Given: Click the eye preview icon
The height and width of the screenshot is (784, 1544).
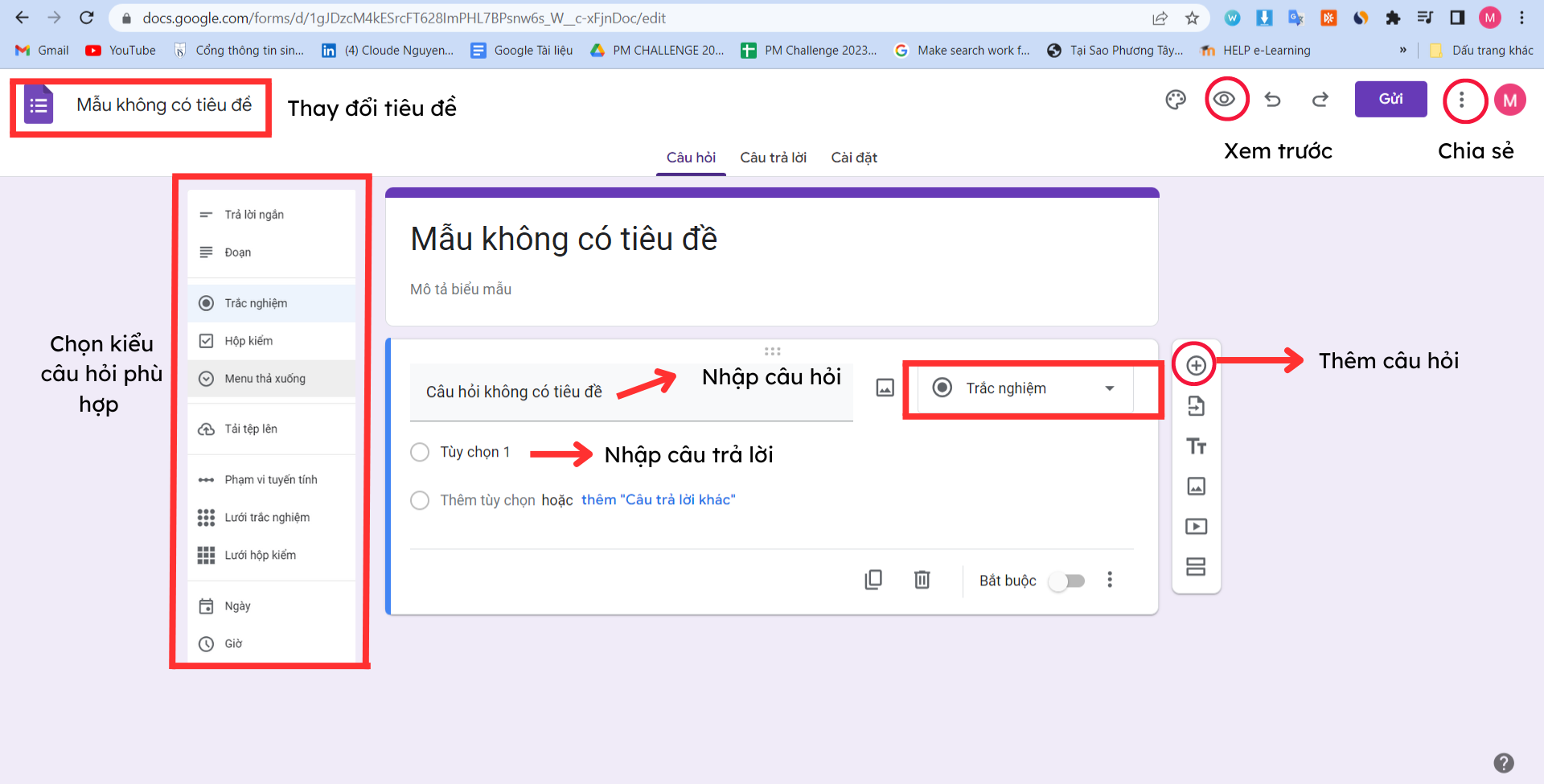Looking at the screenshot, I should point(1224,99).
